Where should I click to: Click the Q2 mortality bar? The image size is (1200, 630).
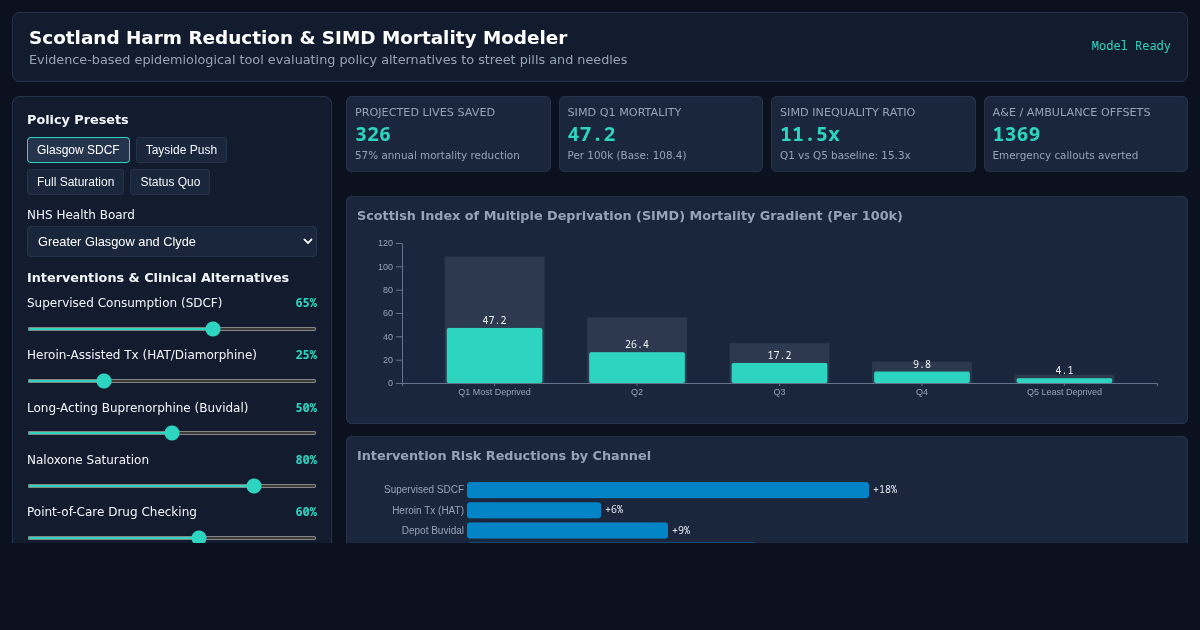[637, 367]
